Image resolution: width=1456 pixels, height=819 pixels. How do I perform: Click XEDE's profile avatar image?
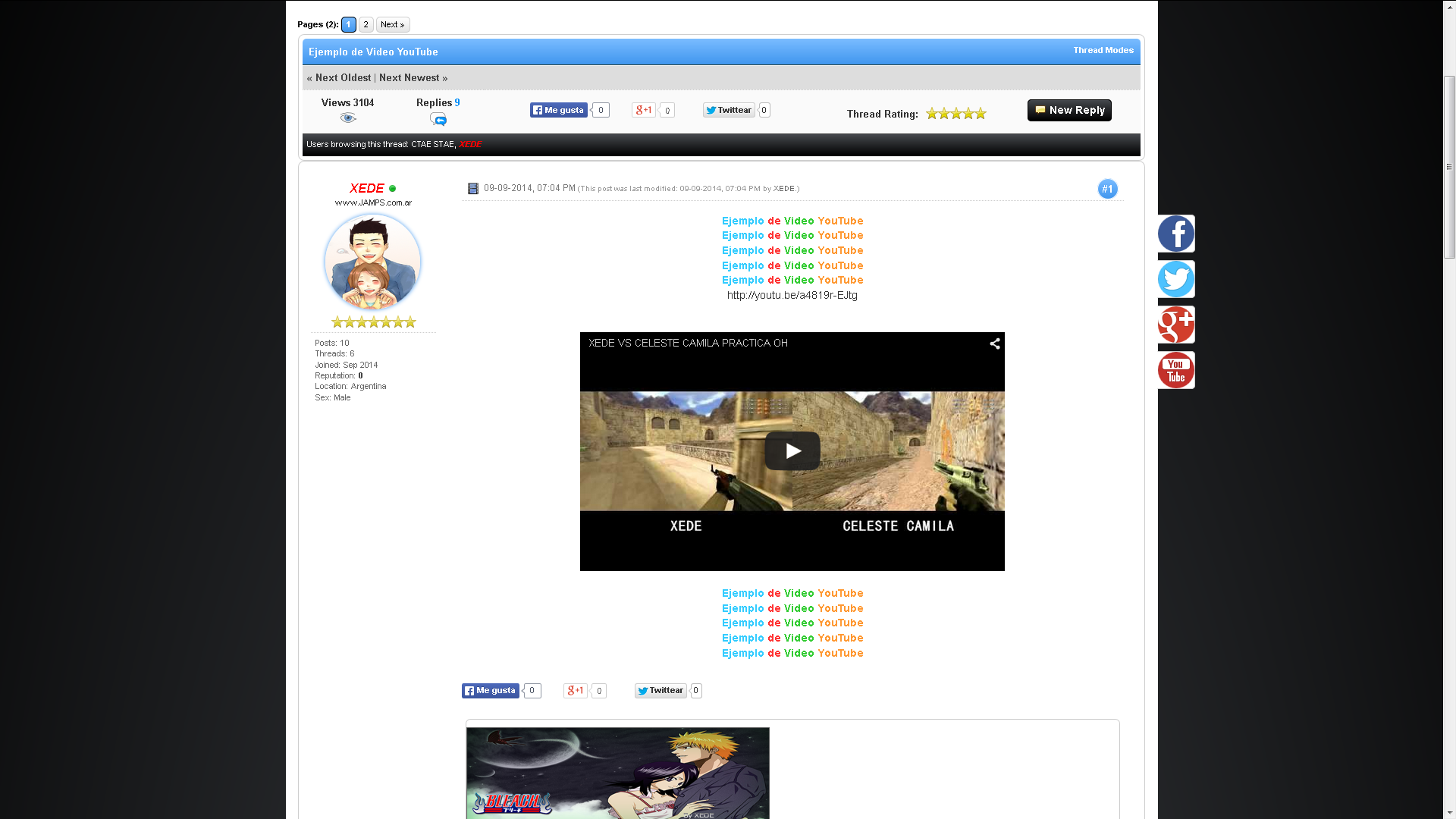(x=372, y=262)
